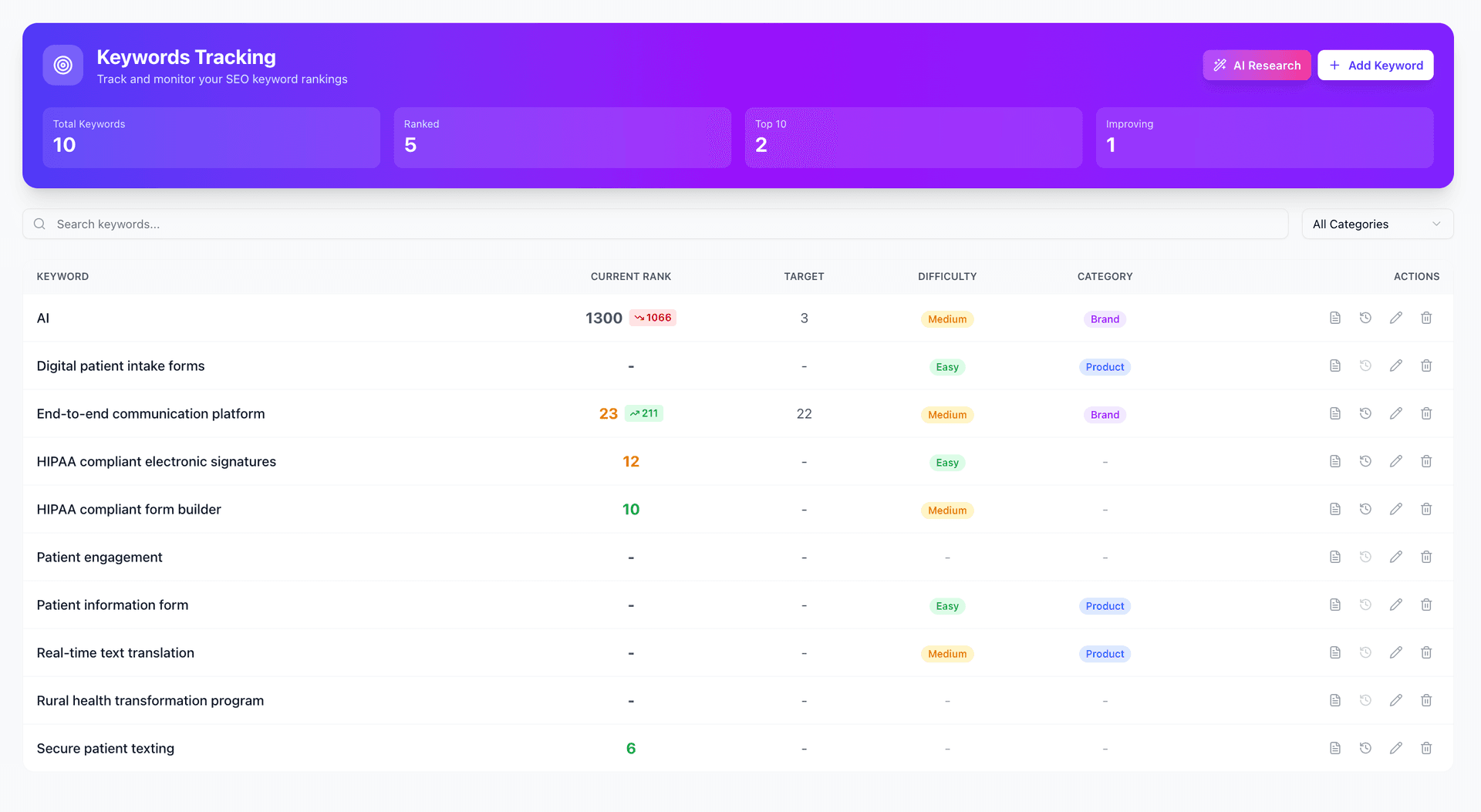The width and height of the screenshot is (1481, 812).
Task: Delete the 'Digital patient intake forms' keyword
Action: (1426, 366)
